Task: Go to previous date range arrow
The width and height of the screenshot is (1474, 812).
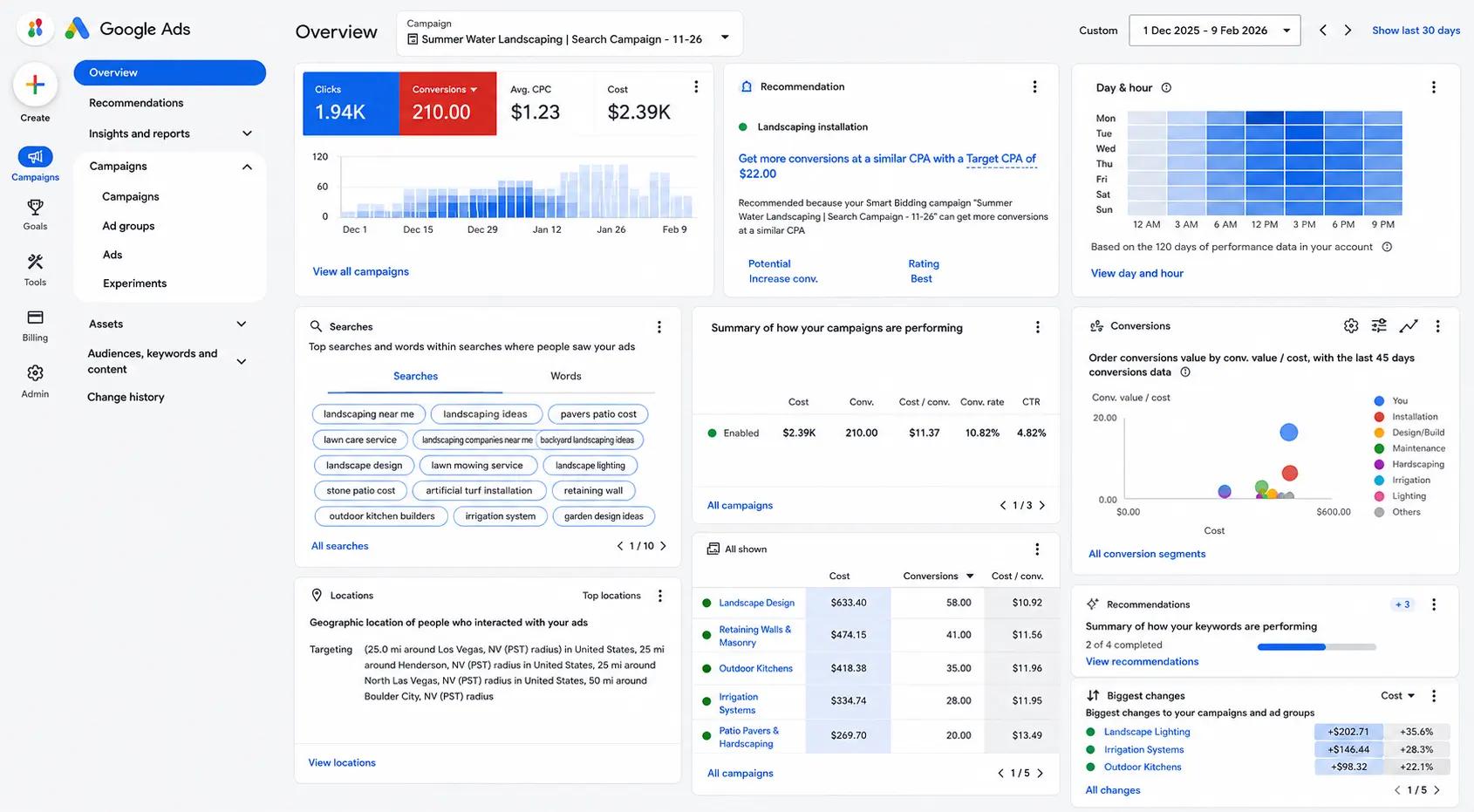Action: point(1323,31)
